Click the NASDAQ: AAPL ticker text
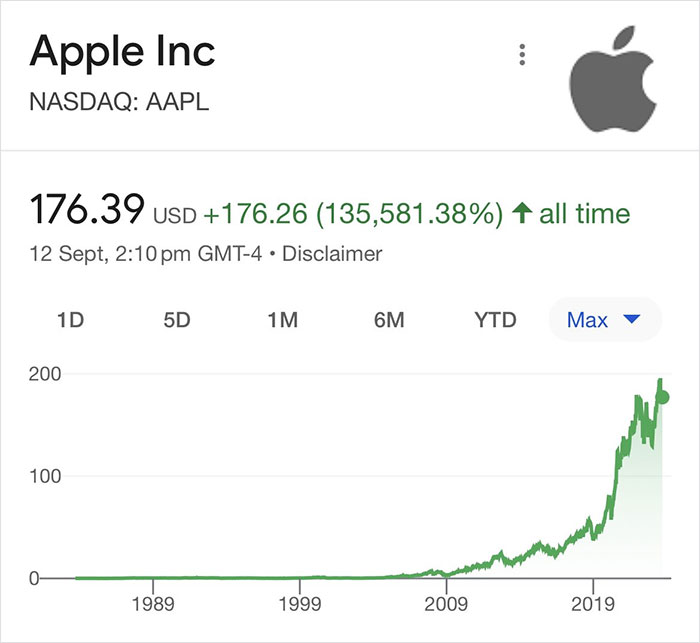Image resolution: width=700 pixels, height=643 pixels. pyautogui.click(x=120, y=102)
